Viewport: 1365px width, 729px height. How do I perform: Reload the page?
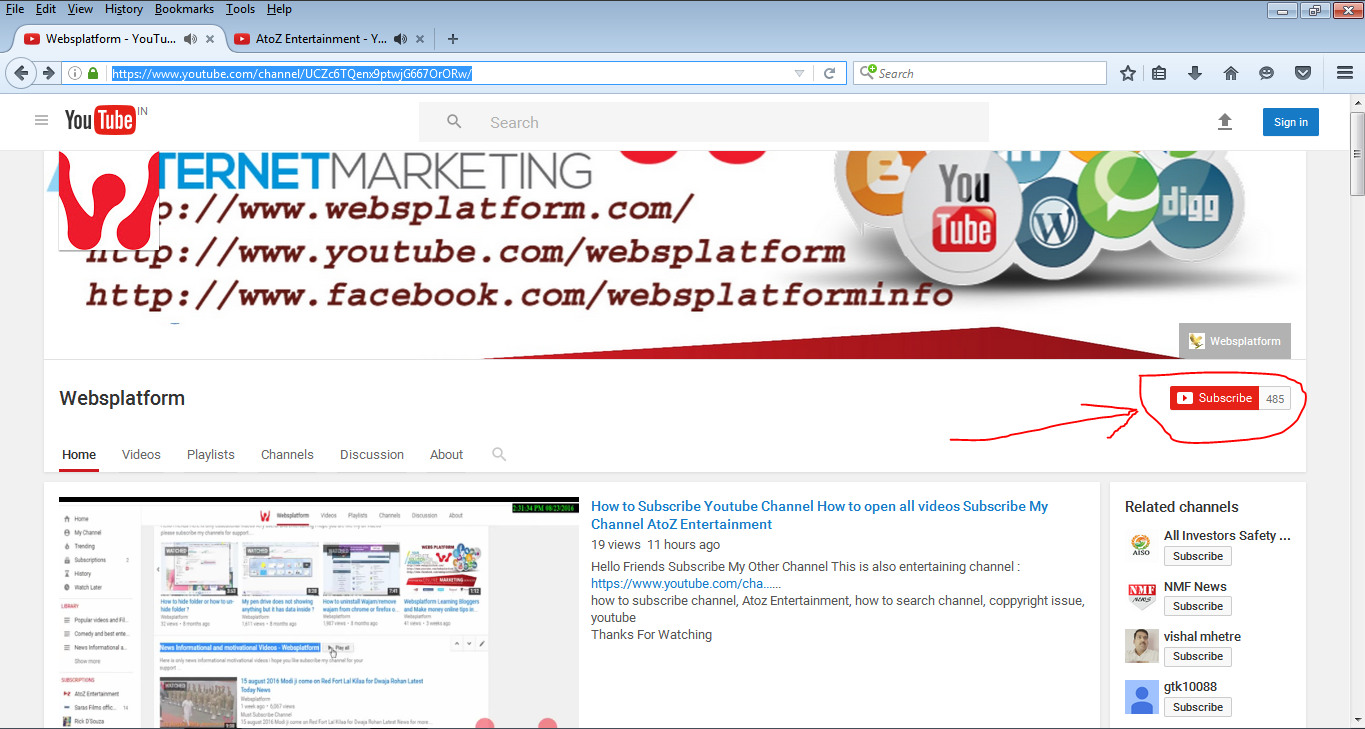(x=829, y=72)
